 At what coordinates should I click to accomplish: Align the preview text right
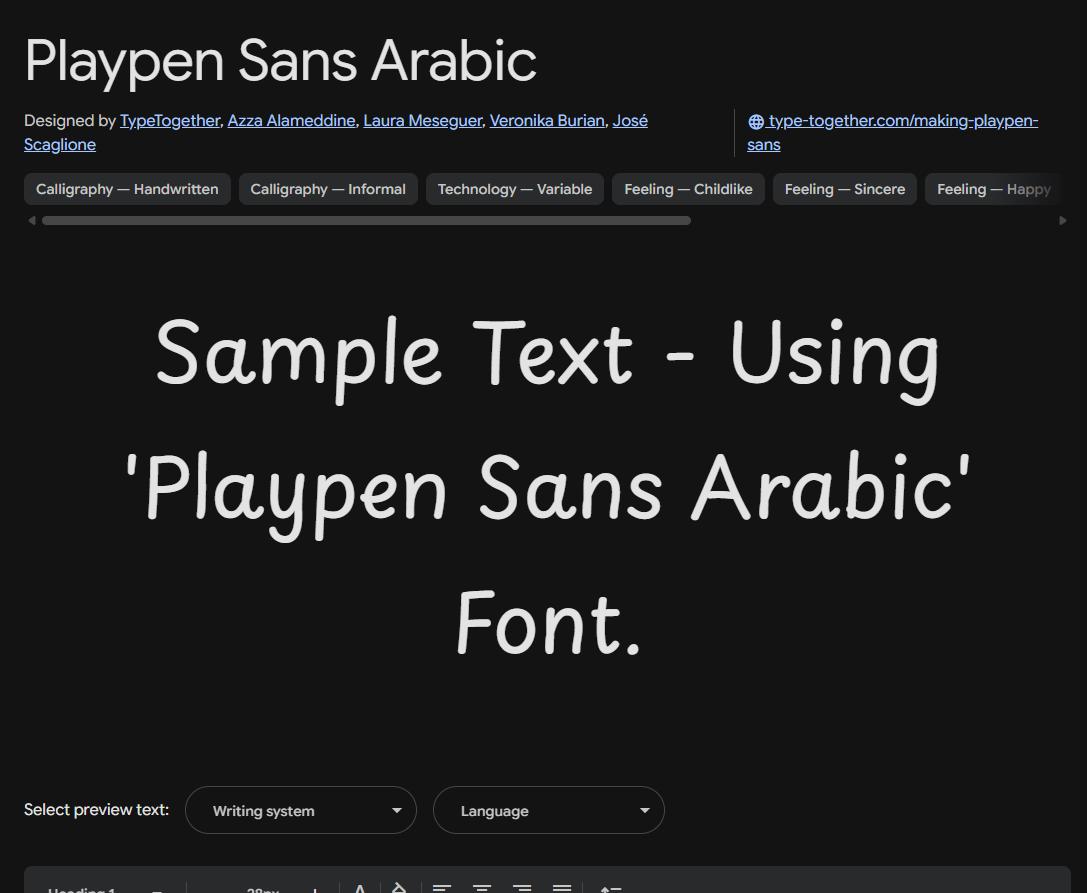point(522,888)
